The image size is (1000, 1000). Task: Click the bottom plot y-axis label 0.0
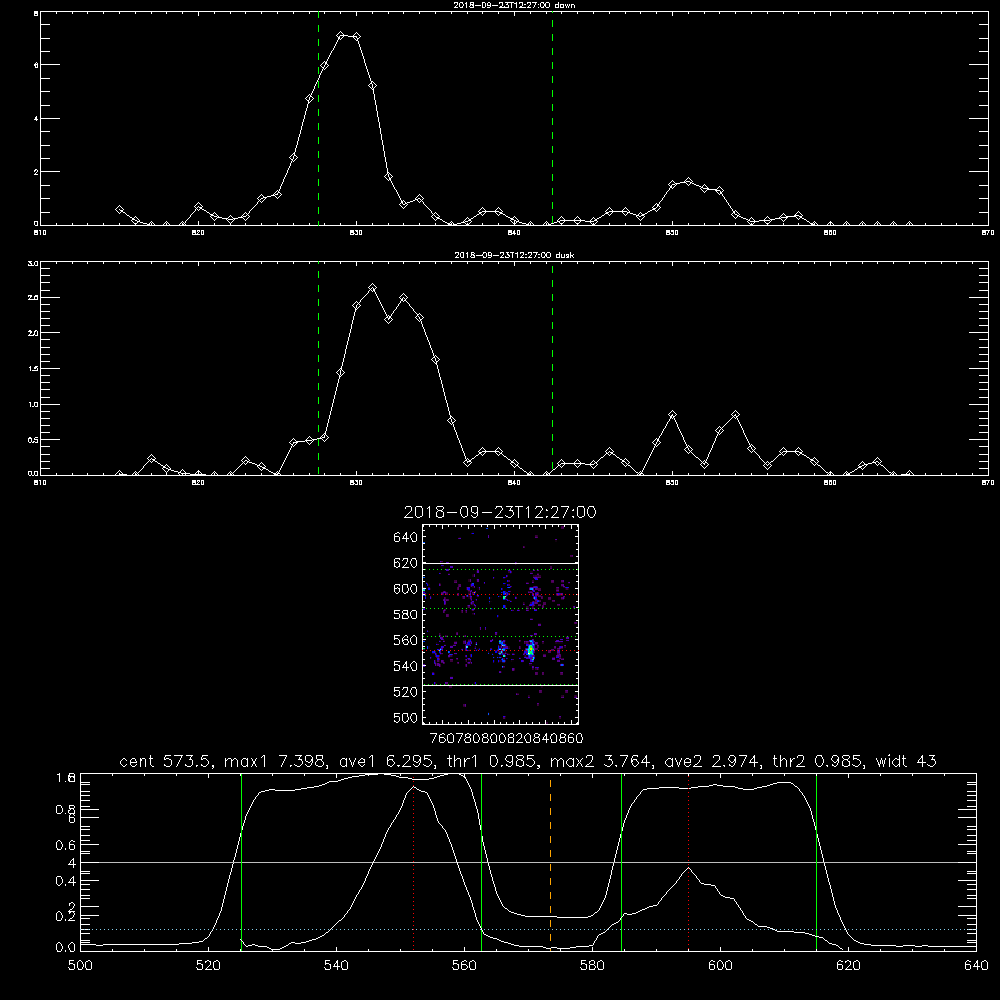66,947
